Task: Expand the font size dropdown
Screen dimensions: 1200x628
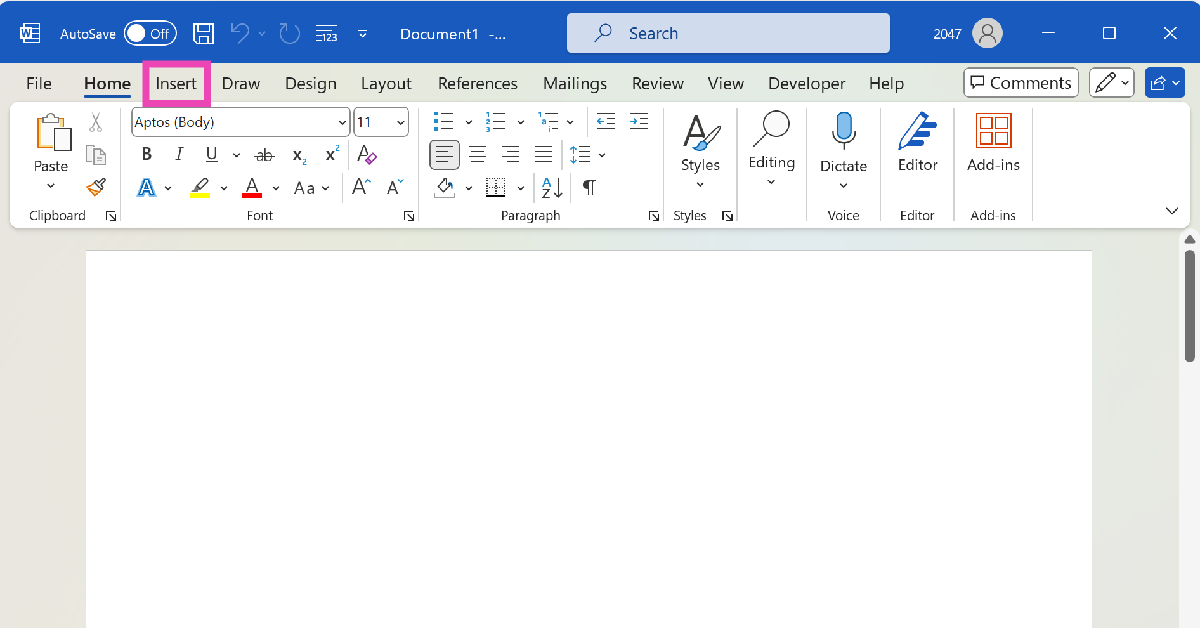Action: coord(400,122)
